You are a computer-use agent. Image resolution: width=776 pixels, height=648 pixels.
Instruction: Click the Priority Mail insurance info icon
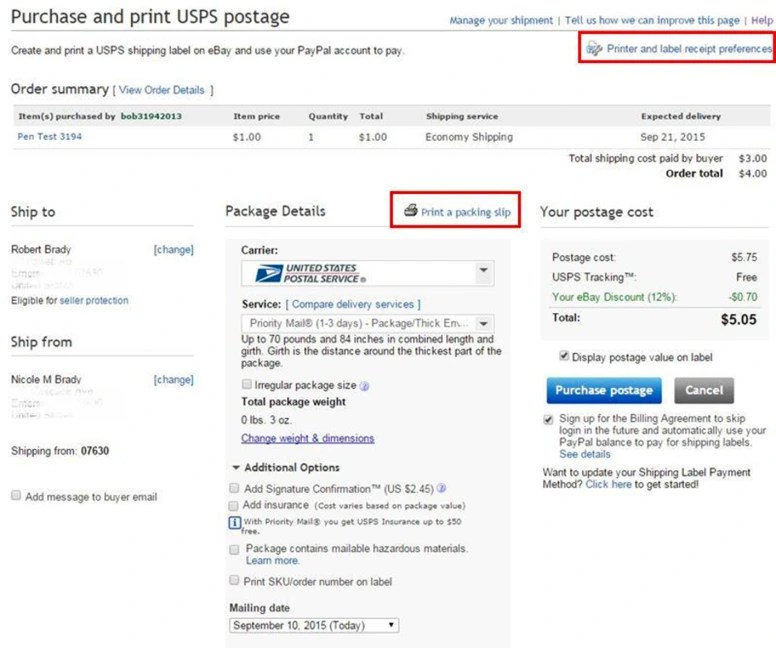pyautogui.click(x=234, y=521)
